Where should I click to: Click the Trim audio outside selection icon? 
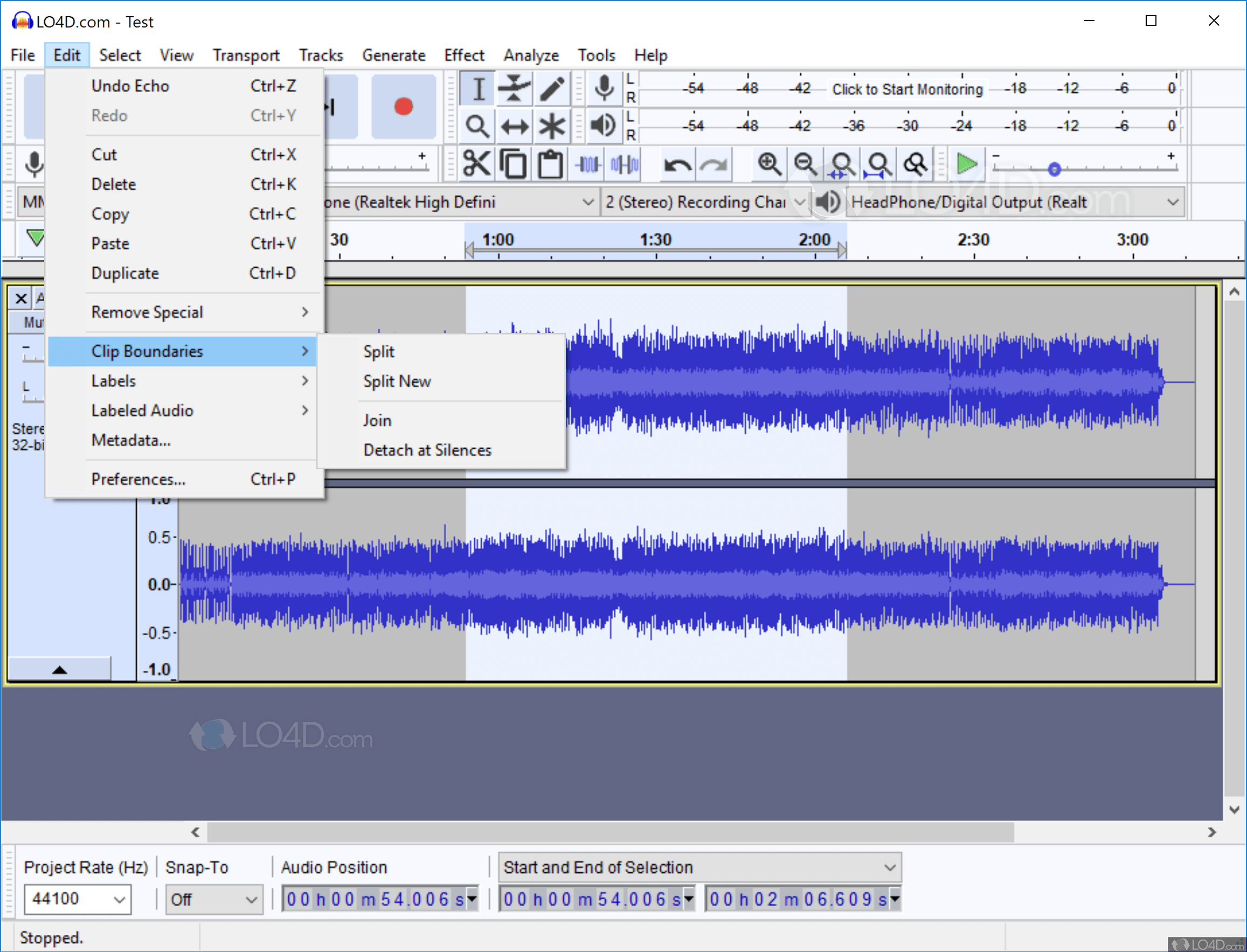(x=588, y=165)
